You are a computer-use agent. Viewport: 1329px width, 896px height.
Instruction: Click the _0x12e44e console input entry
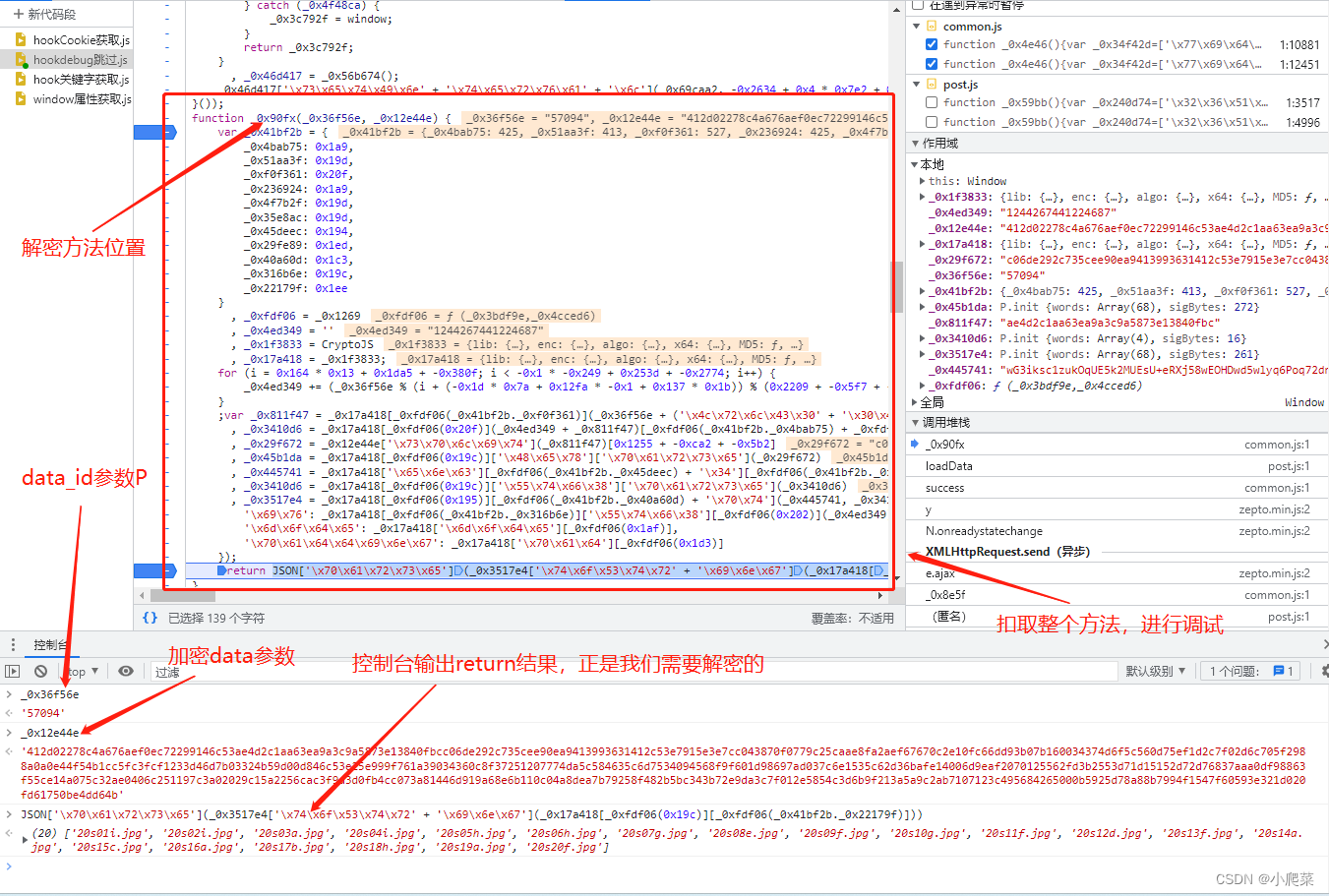(50, 733)
